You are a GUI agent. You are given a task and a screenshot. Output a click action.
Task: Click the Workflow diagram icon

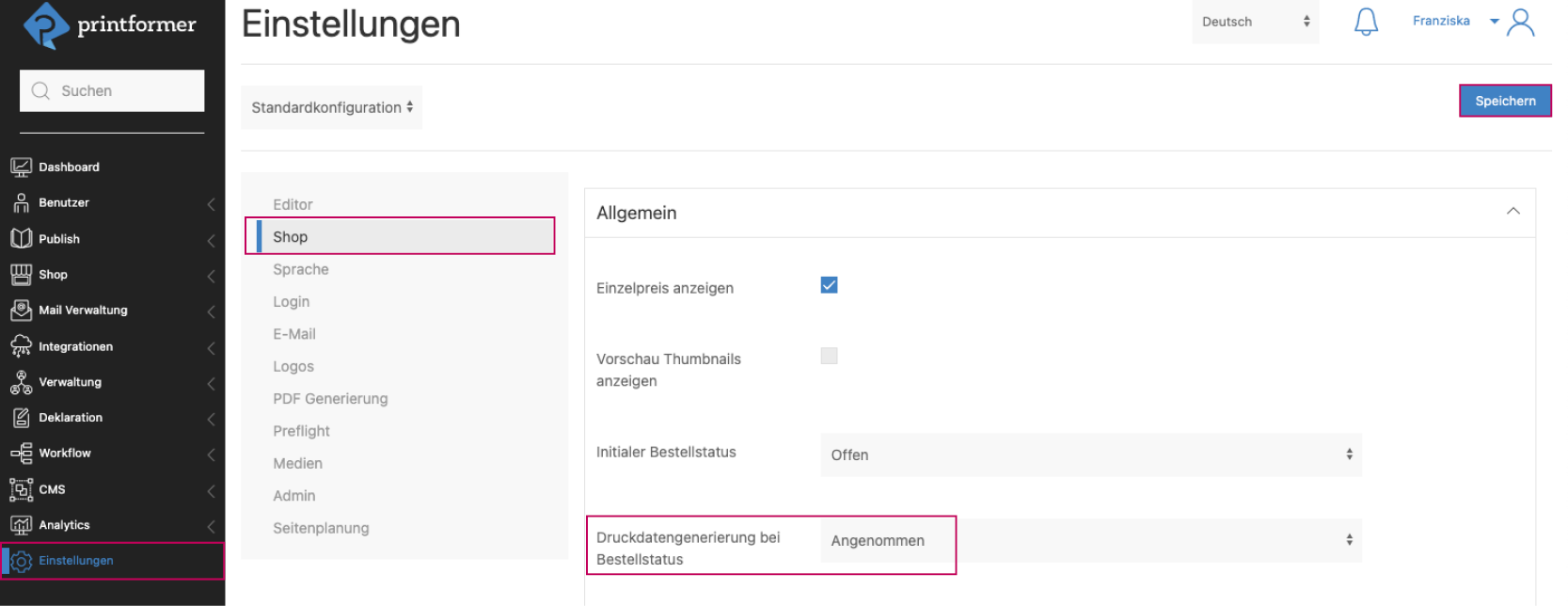[x=21, y=454]
